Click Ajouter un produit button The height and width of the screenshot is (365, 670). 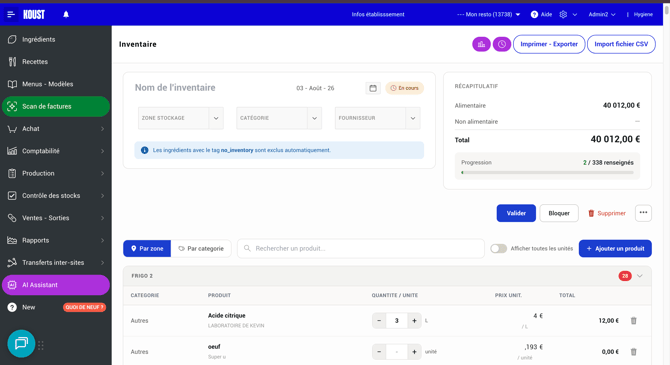point(615,249)
